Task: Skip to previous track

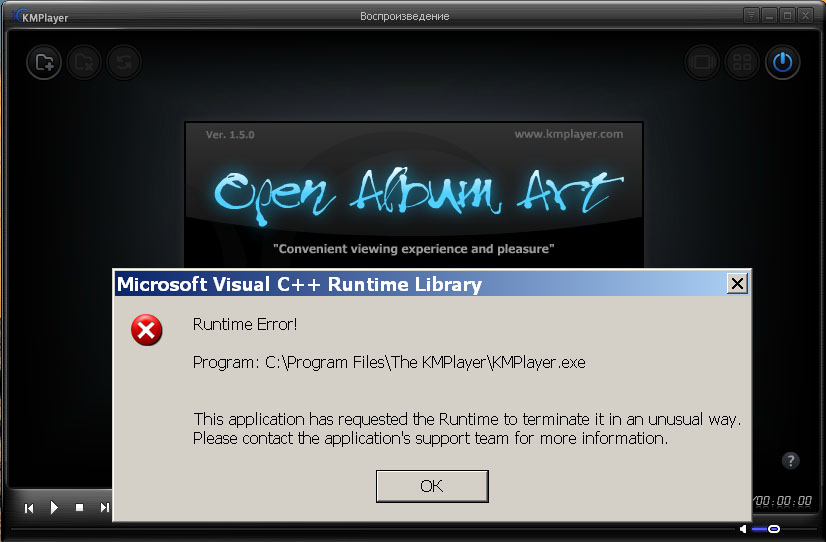Action: 29,508
